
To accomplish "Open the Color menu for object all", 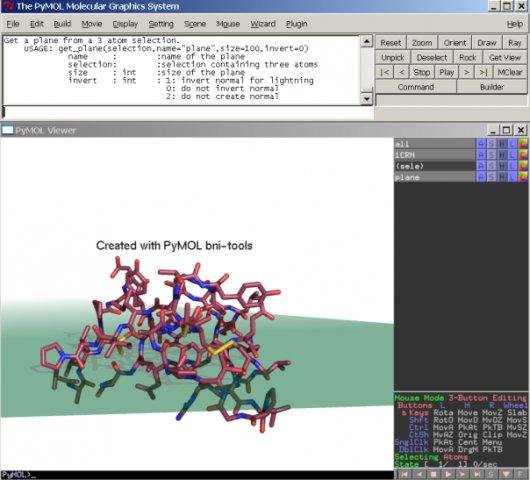I will (x=523, y=144).
